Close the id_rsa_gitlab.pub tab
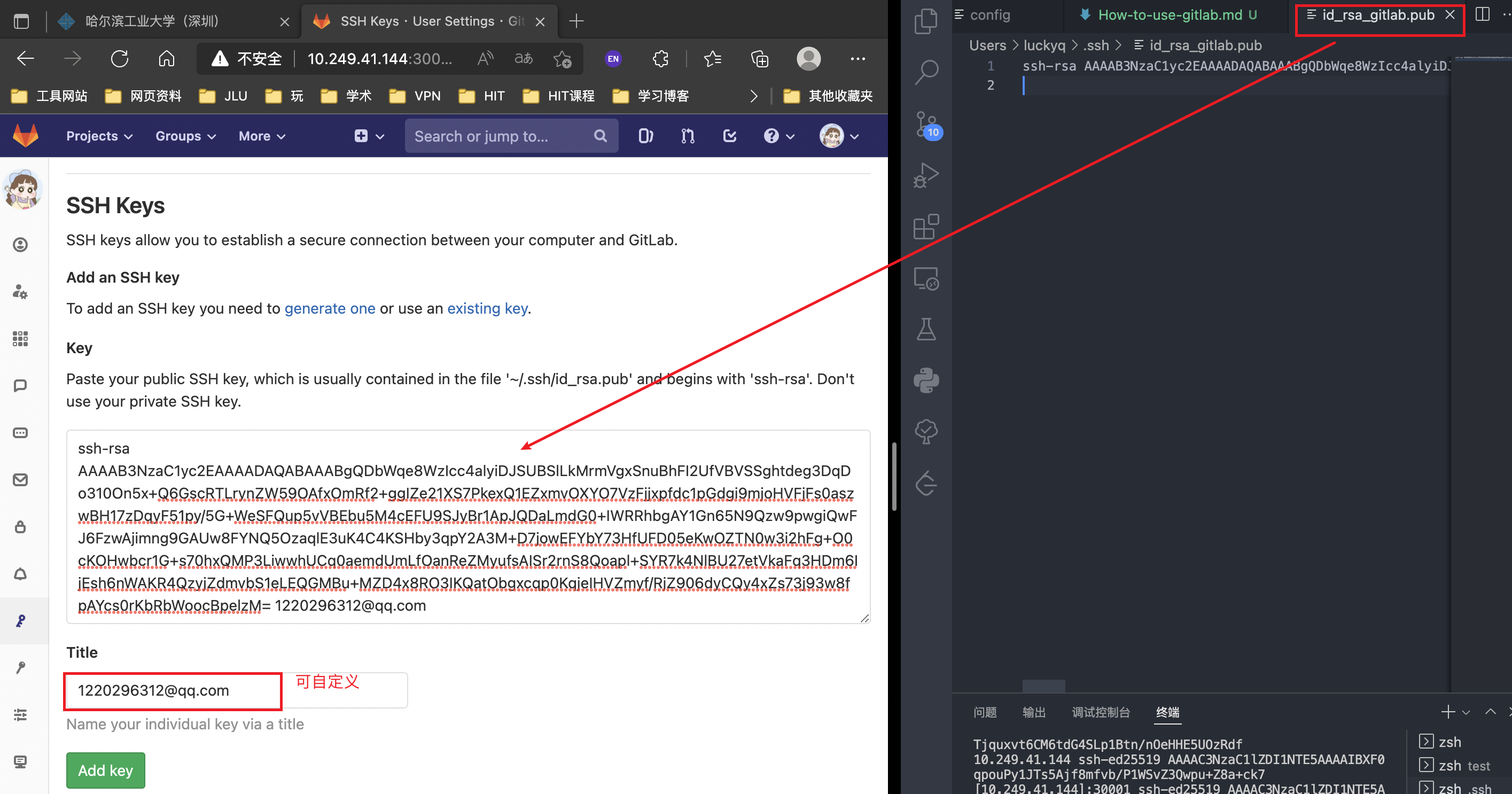The height and width of the screenshot is (794, 1512). point(1450,14)
